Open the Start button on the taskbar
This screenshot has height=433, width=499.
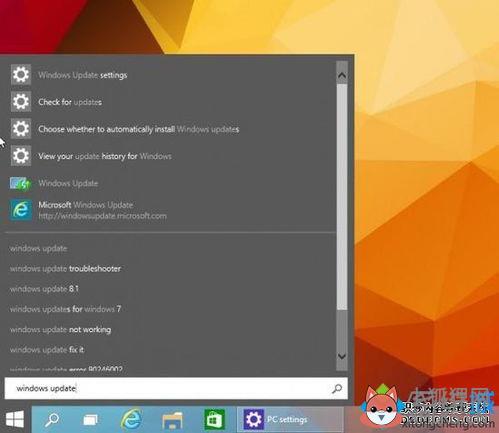15,419
